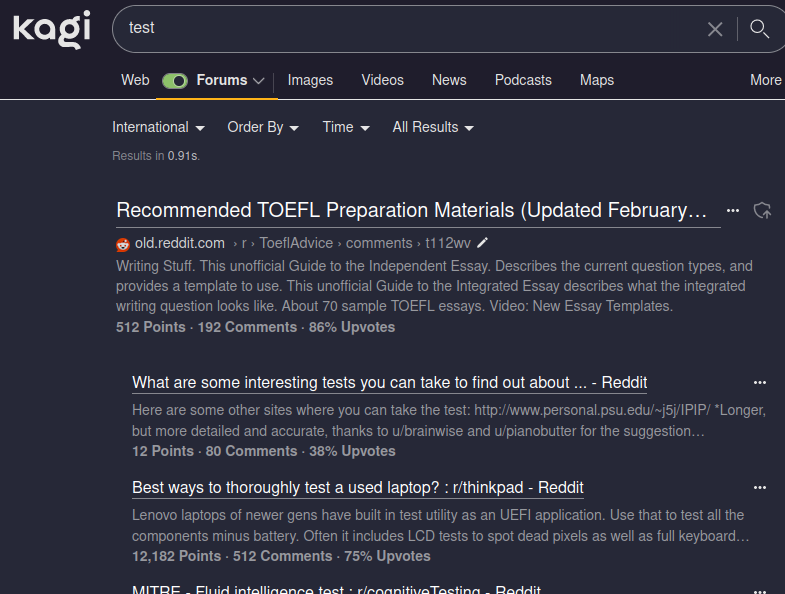Clear the search query with X icon
Screen dimensions: 785x594
(715, 29)
